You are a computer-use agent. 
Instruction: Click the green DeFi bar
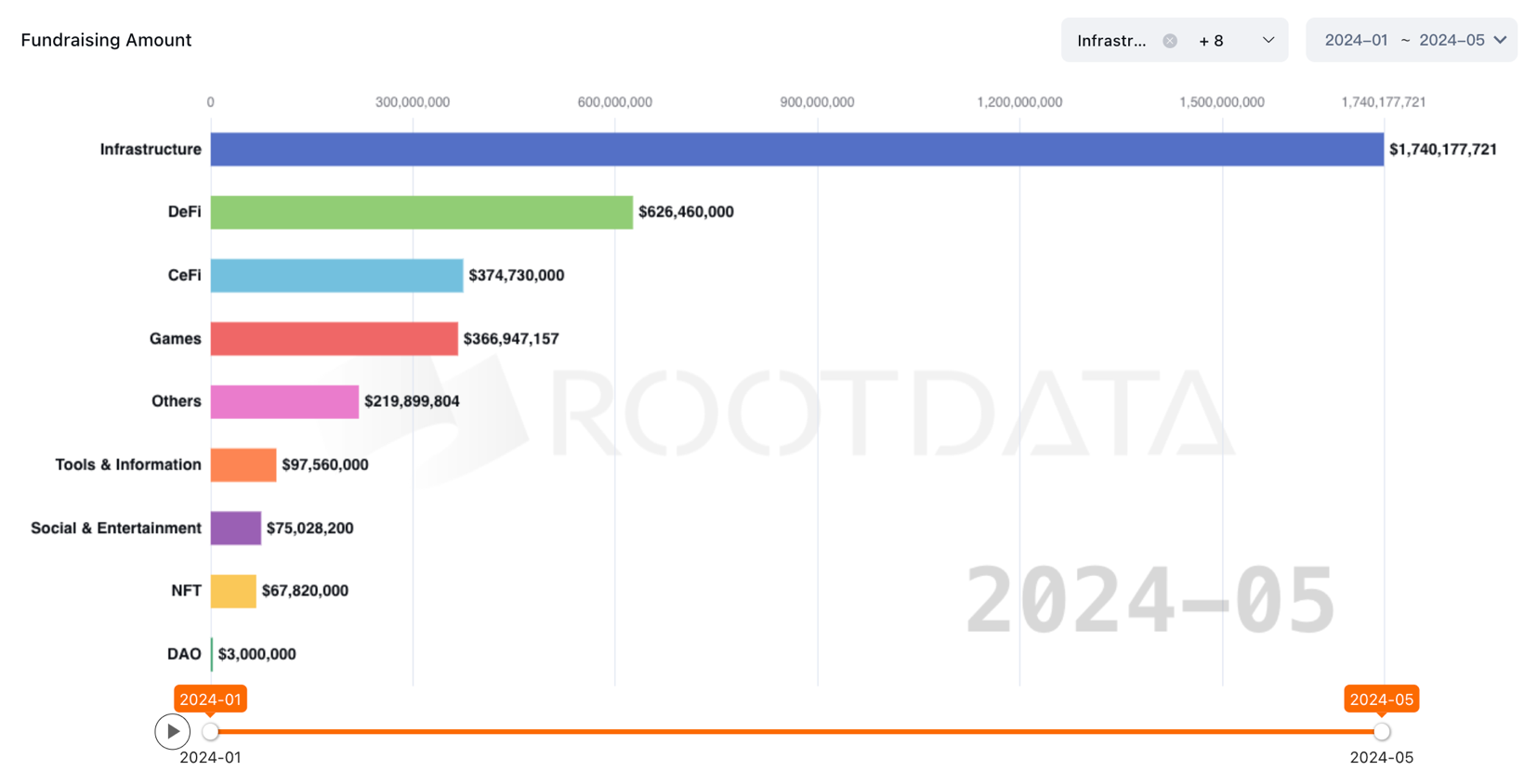coord(422,213)
